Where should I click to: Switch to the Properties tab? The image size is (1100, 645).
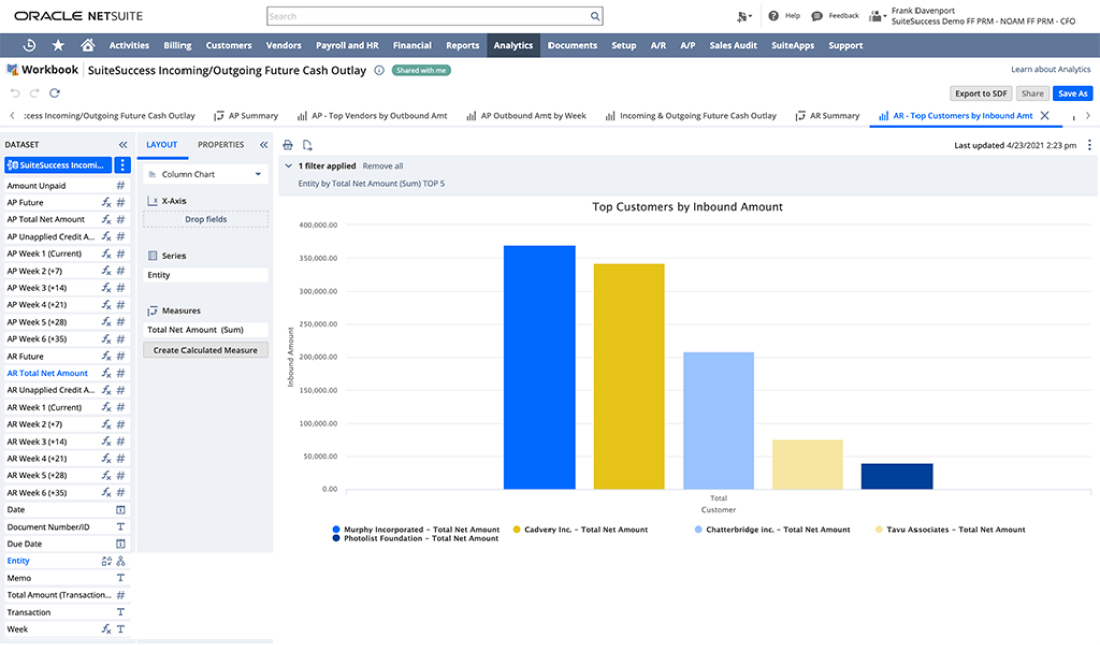[221, 144]
